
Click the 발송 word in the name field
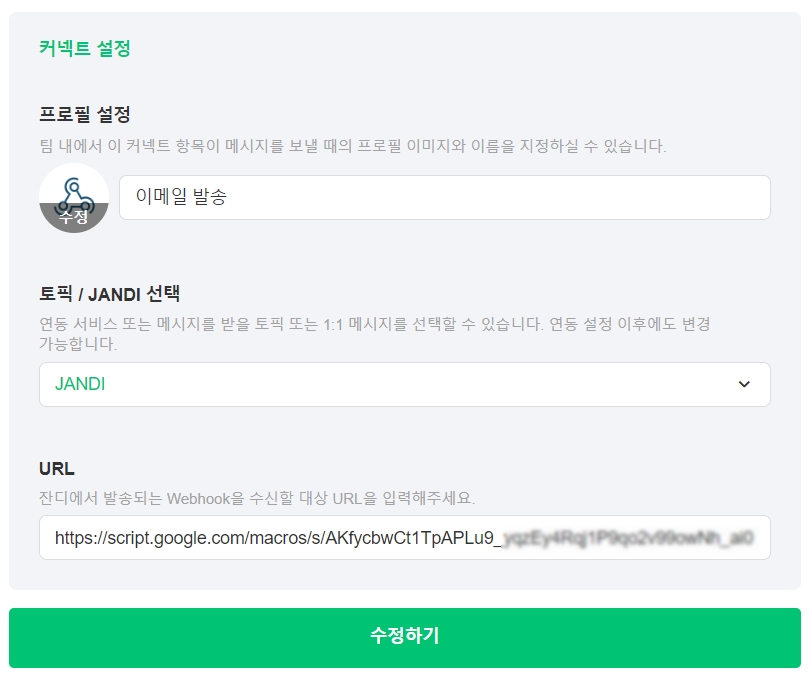(209, 198)
